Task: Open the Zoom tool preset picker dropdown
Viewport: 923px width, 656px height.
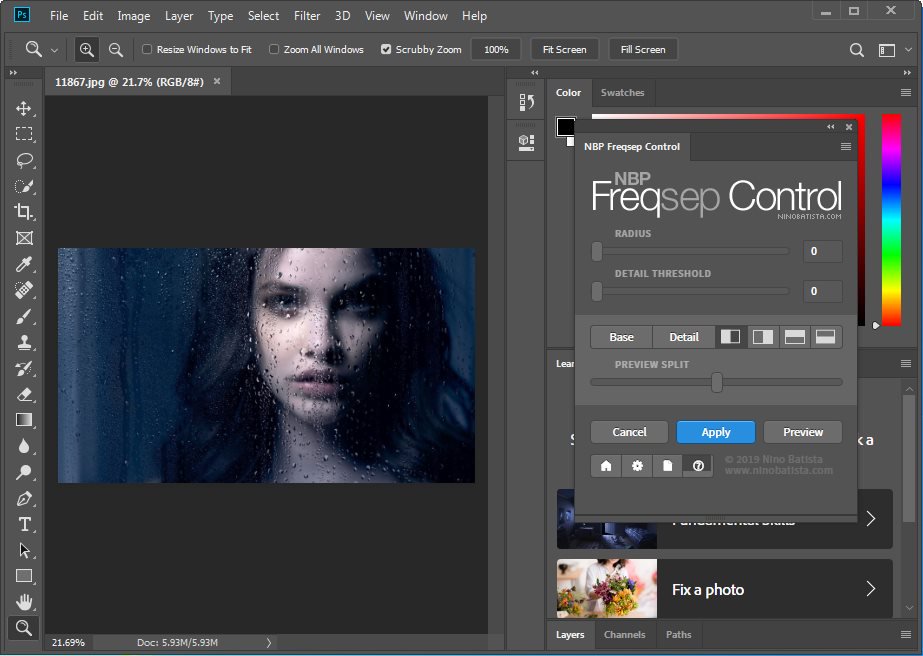Action: [x=54, y=51]
